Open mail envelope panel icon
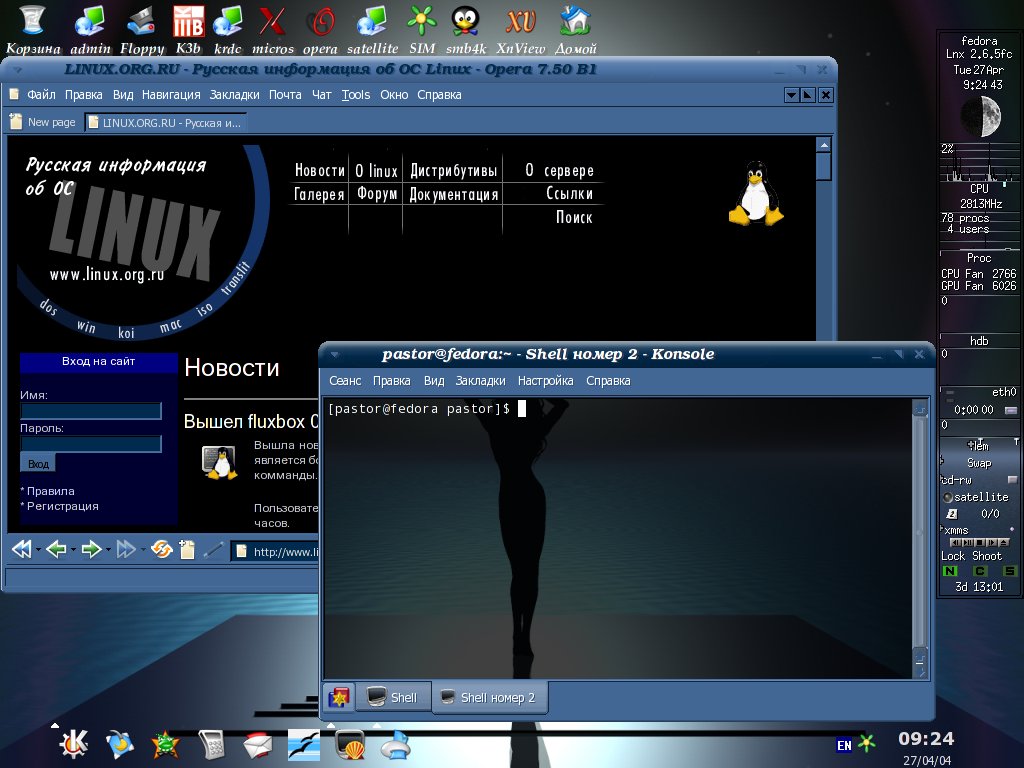 pyautogui.click(x=258, y=745)
